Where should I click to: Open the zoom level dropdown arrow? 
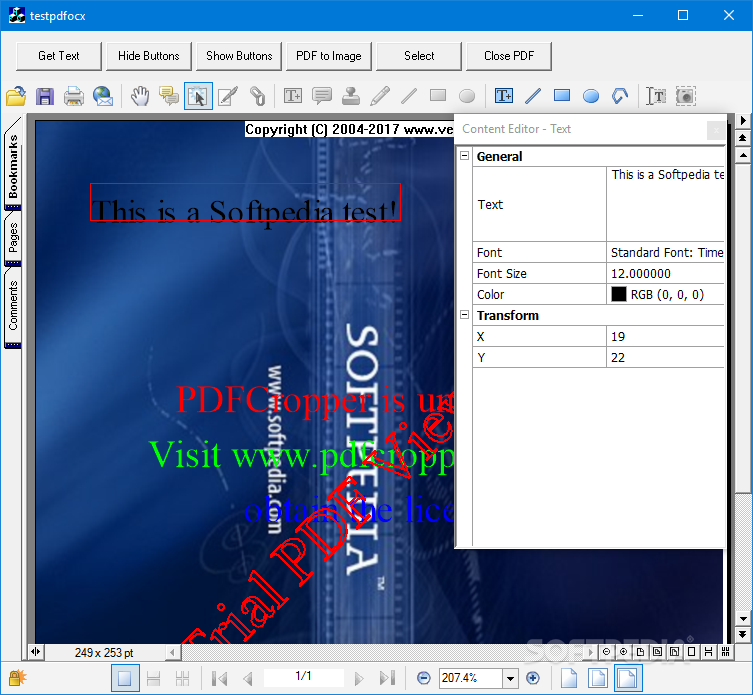510,678
